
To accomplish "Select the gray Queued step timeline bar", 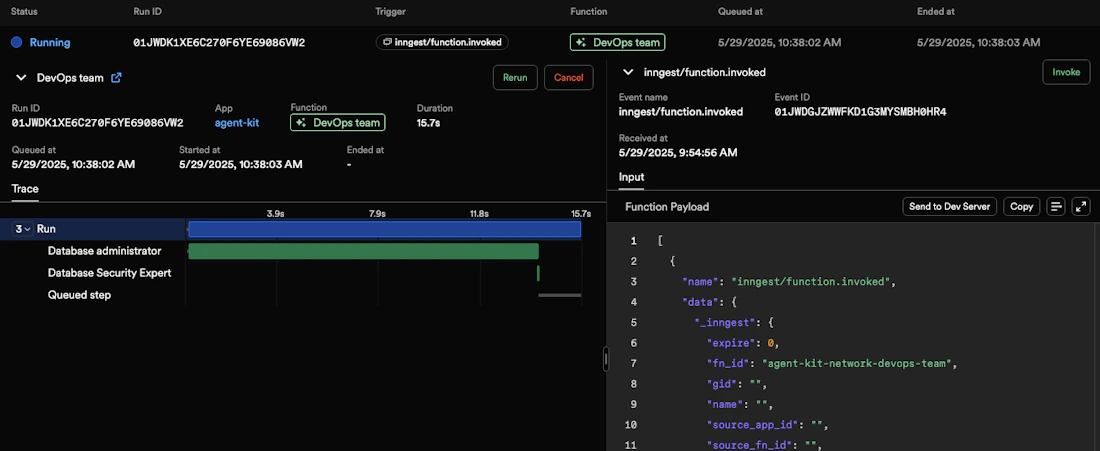I will coord(560,295).
